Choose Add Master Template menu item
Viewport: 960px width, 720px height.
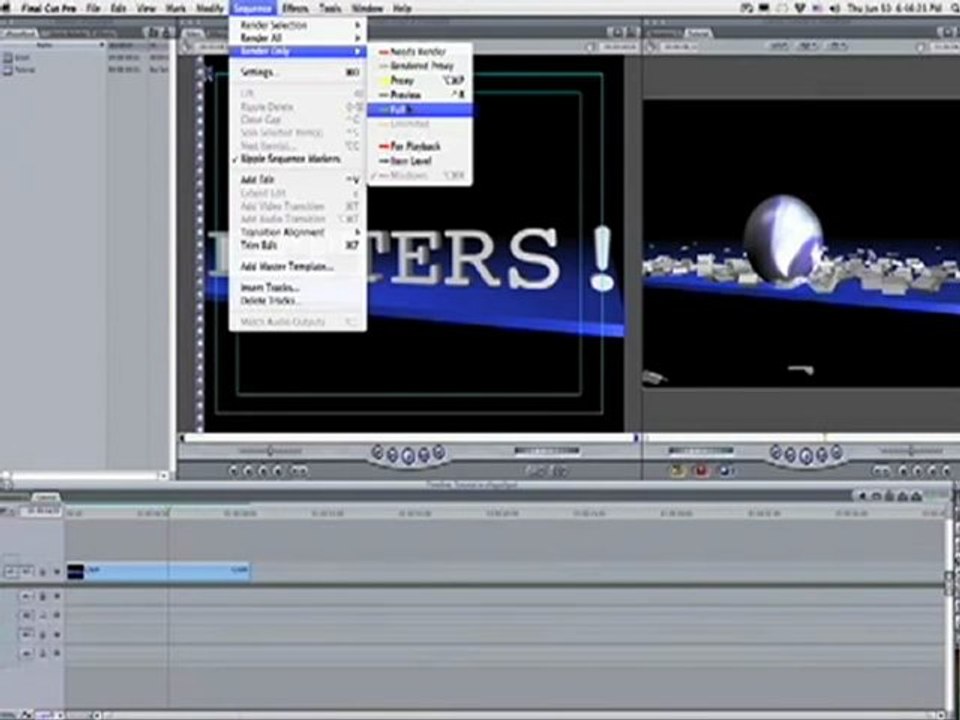pos(298,266)
